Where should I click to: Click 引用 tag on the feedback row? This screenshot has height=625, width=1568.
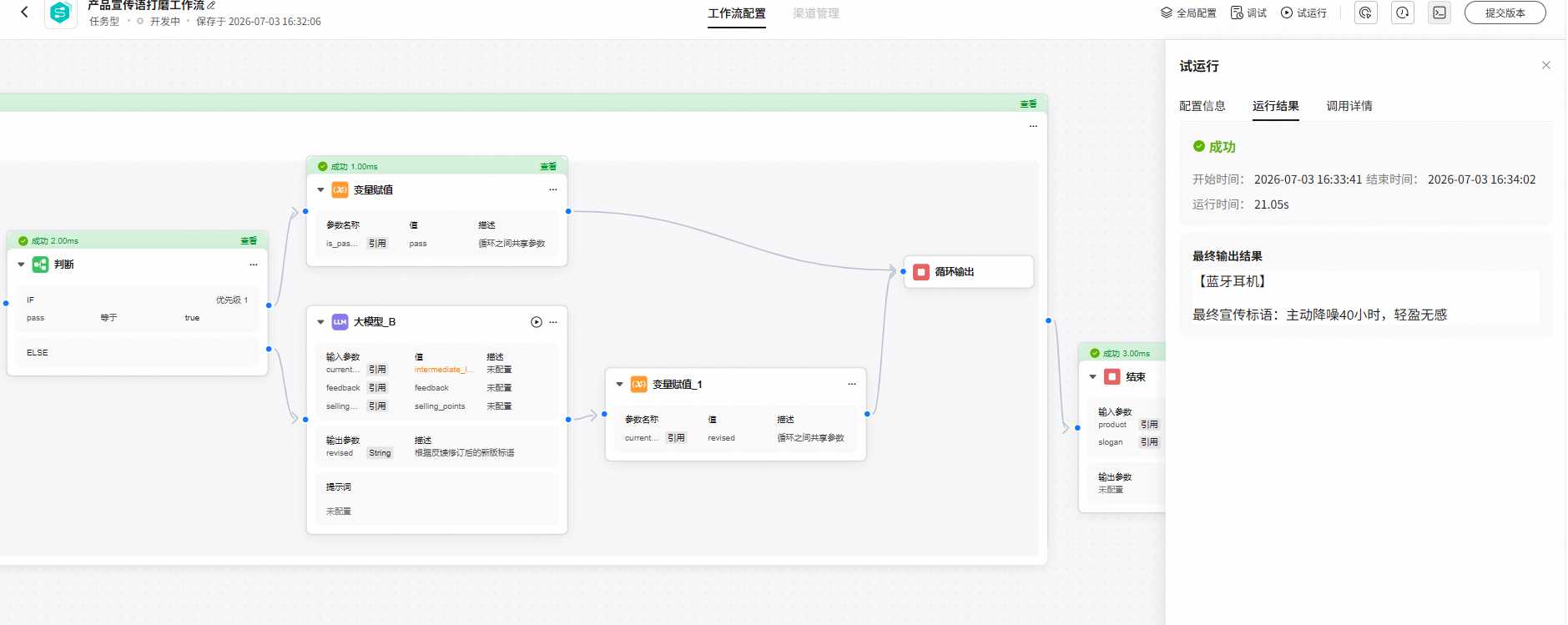[x=377, y=388]
